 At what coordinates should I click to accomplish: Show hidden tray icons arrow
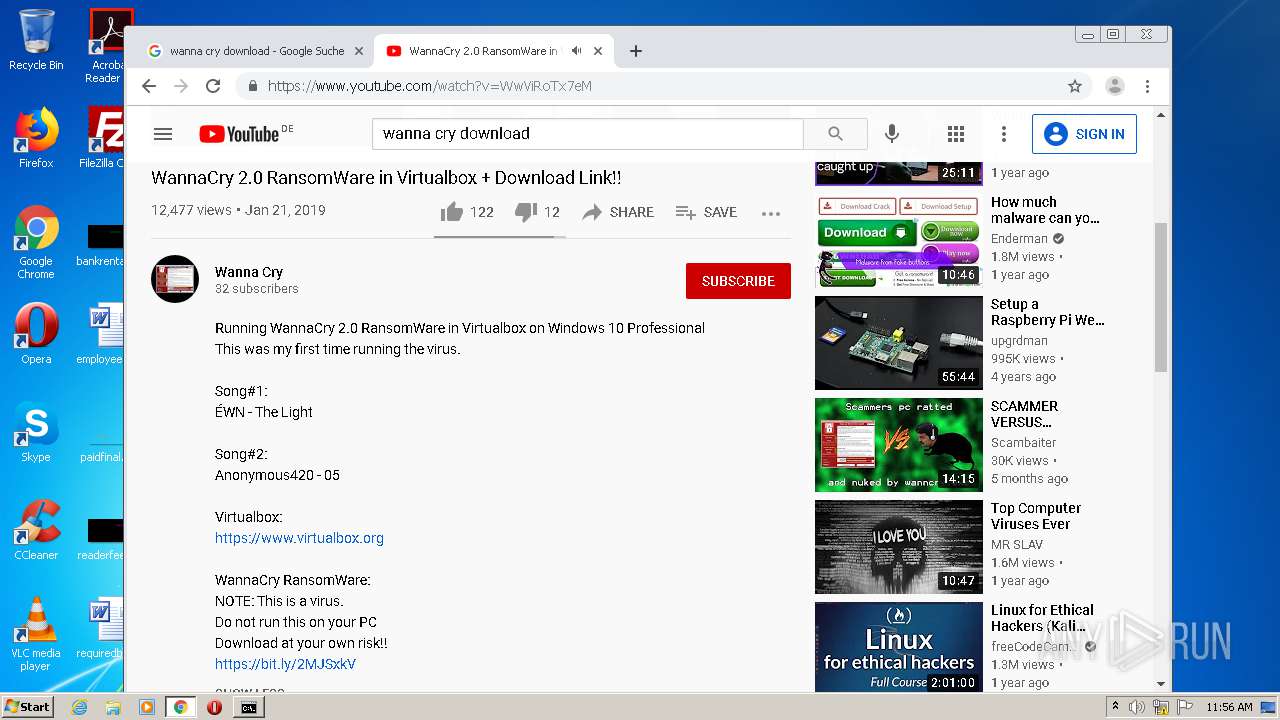click(1115, 707)
